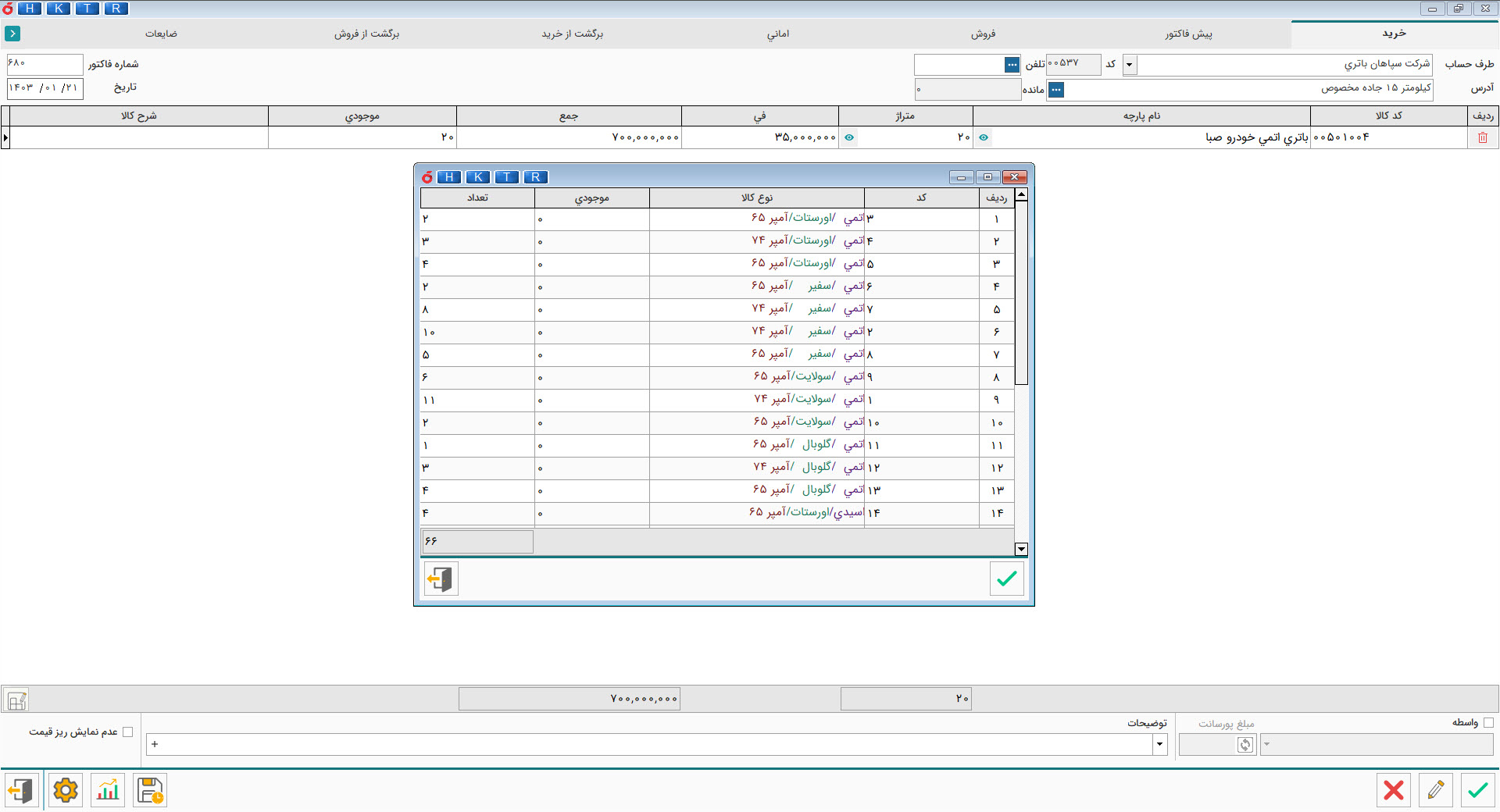1500x812 pixels.
Task: Click the exit door icon in the dialog
Action: pyautogui.click(x=441, y=579)
